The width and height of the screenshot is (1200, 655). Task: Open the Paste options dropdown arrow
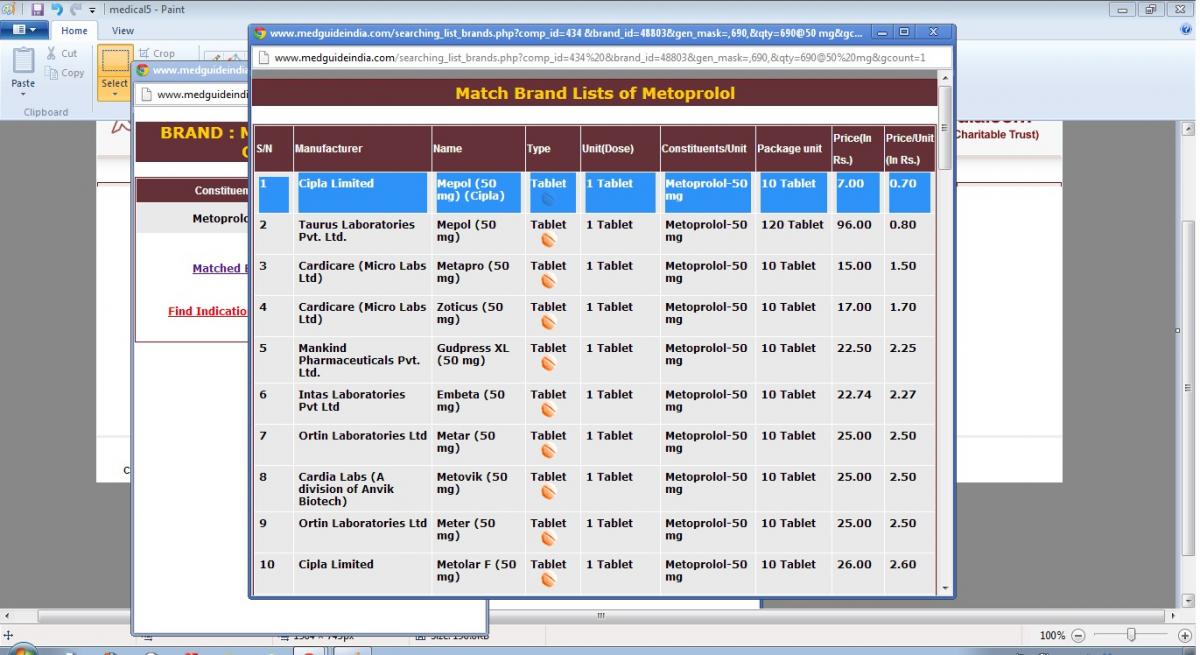click(x=23, y=95)
